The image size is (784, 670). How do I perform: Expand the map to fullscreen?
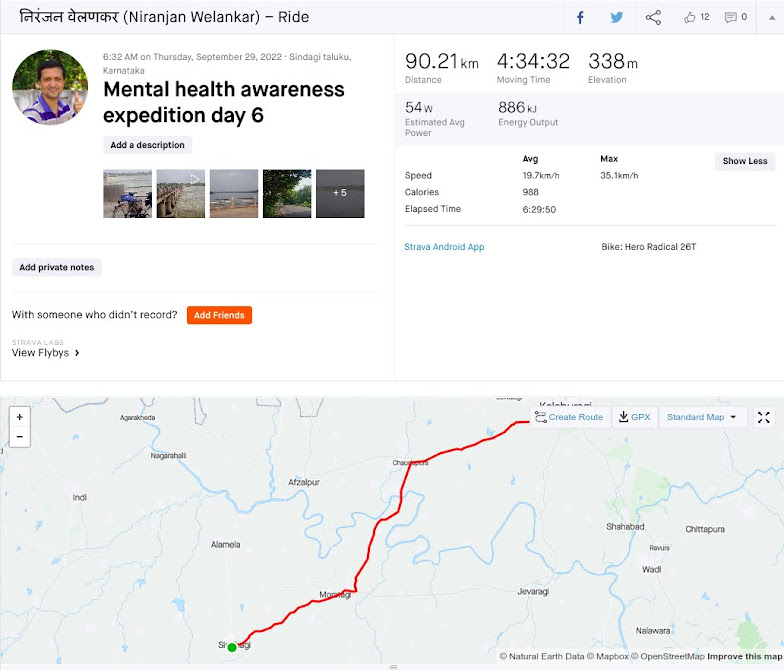[764, 417]
